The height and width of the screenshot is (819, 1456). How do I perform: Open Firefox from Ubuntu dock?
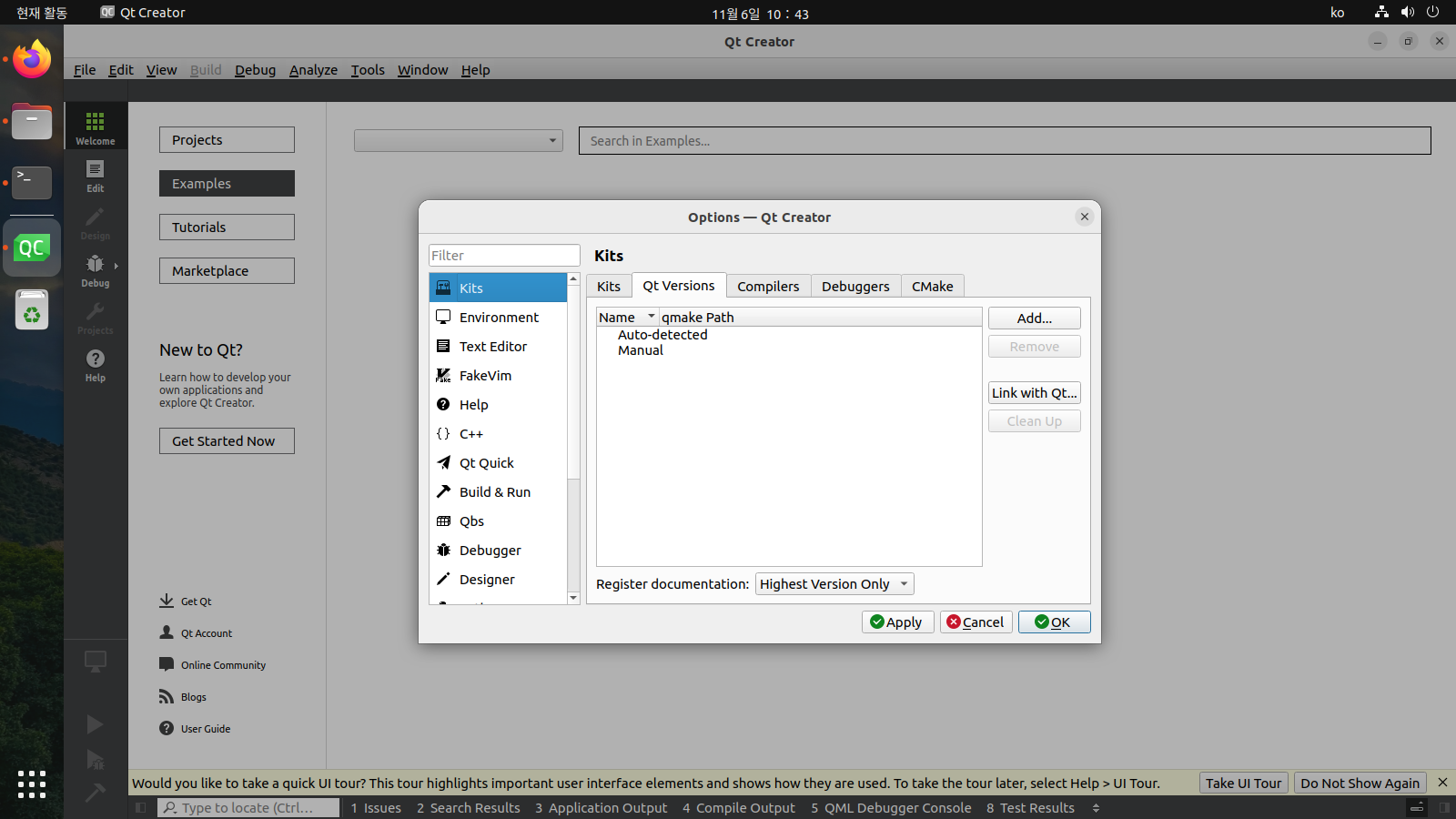click(32, 60)
